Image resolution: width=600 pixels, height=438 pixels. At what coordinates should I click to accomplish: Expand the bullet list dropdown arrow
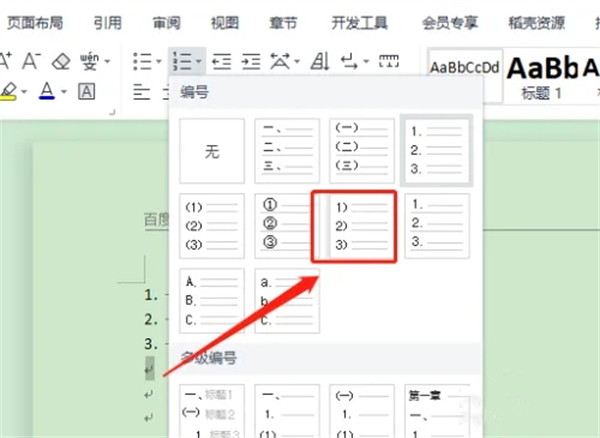[159, 61]
